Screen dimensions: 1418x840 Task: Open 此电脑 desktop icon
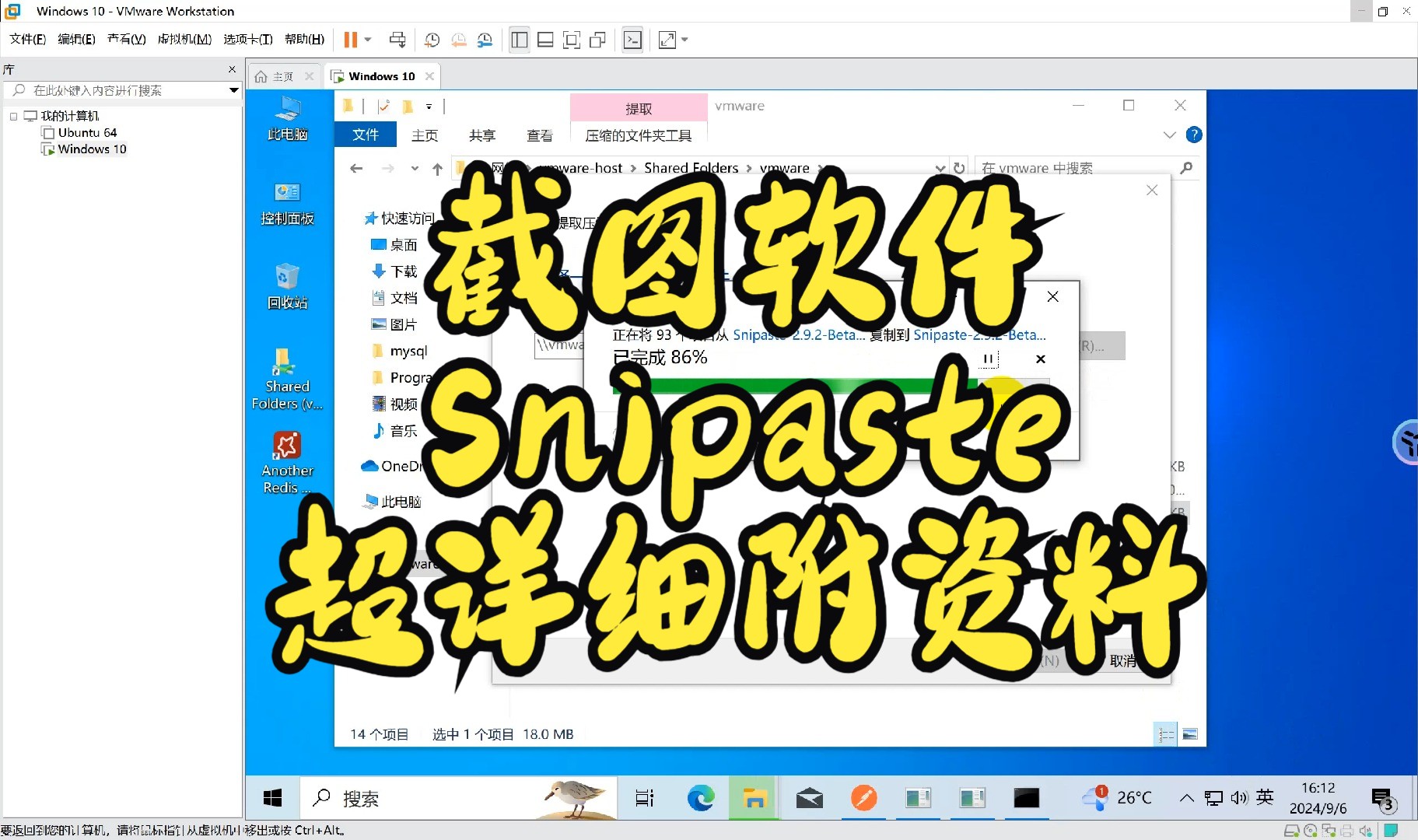(x=287, y=118)
